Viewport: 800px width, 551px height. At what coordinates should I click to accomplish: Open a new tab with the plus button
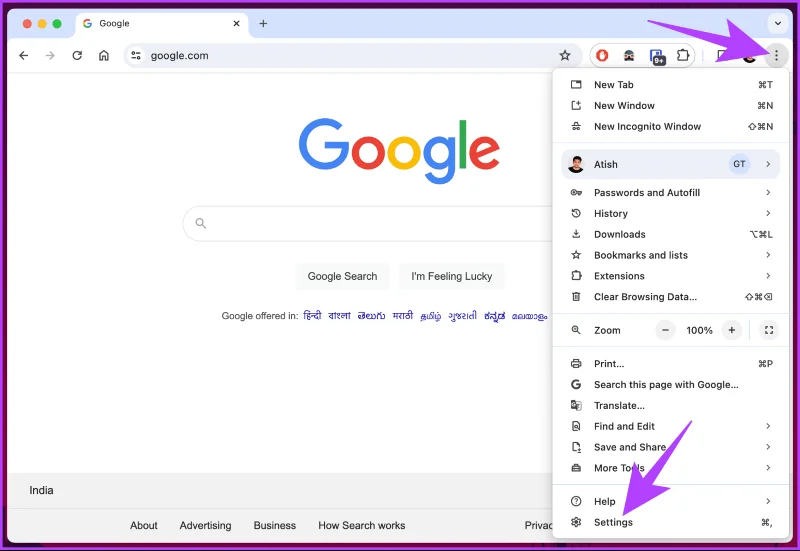point(263,23)
